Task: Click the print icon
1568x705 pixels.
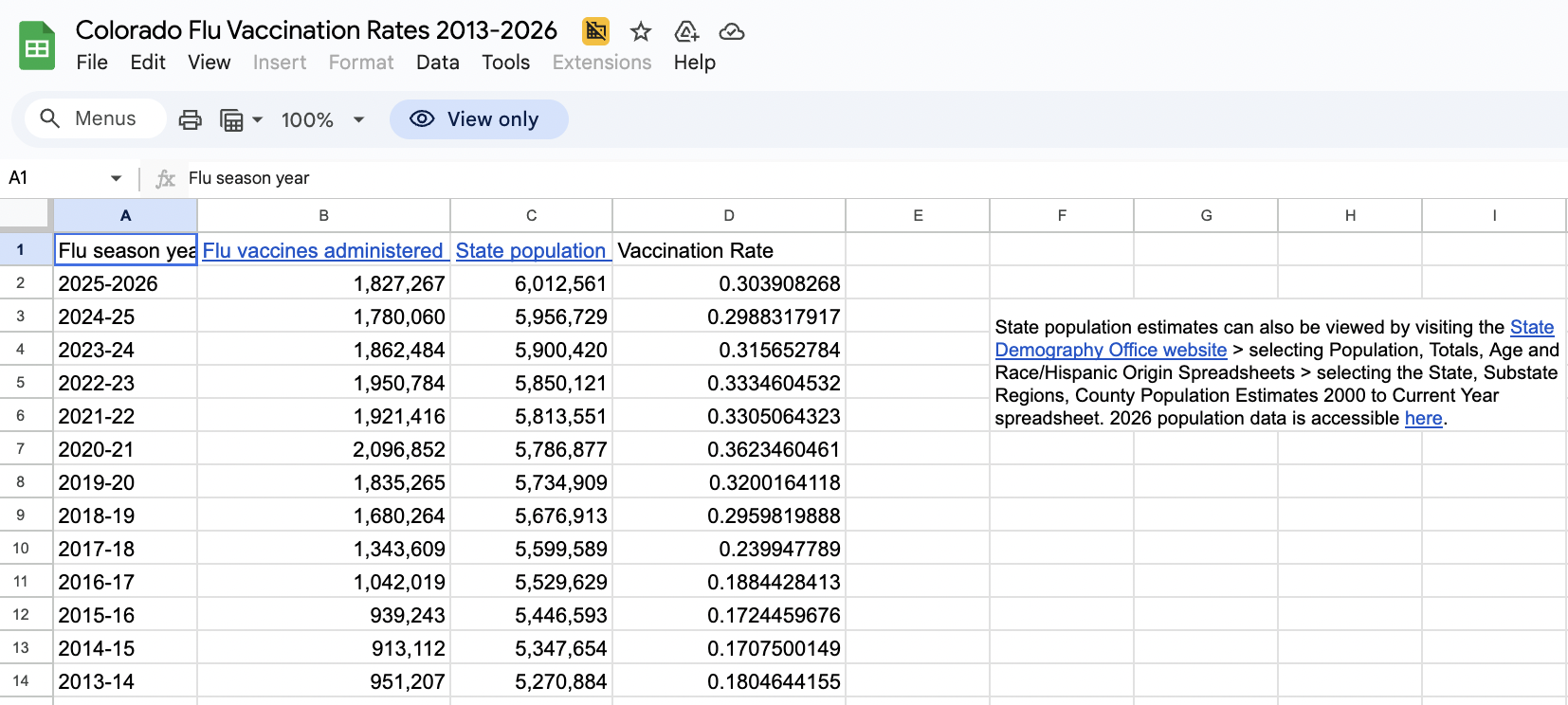Action: pos(191,119)
